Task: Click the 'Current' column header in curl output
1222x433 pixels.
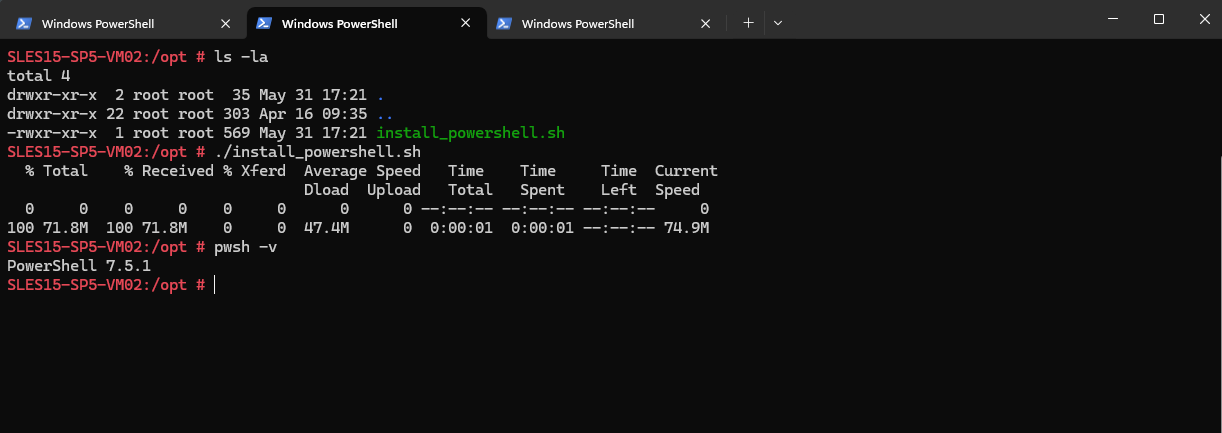Action: (x=687, y=171)
